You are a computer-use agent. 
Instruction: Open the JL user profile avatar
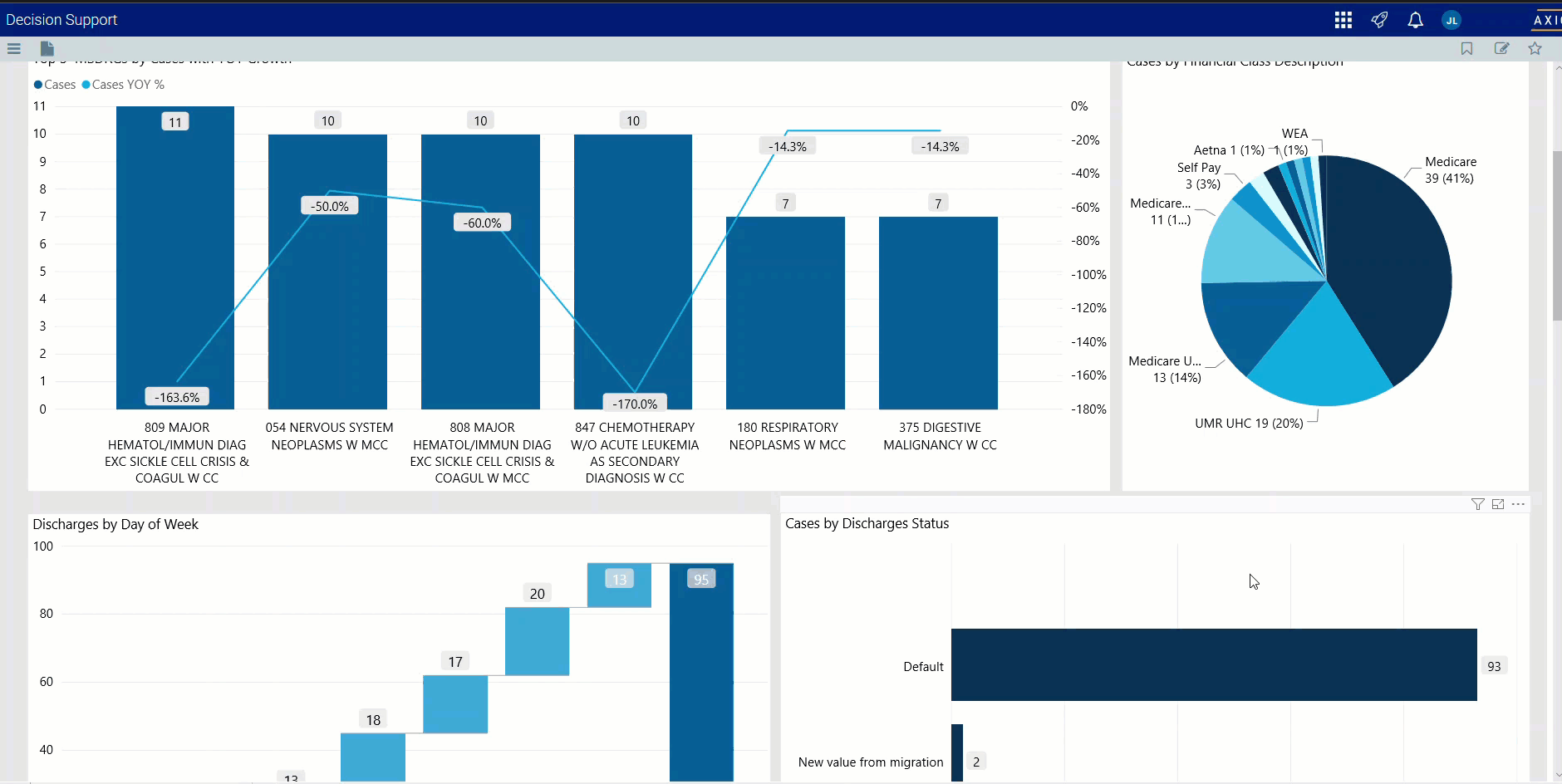(x=1451, y=20)
